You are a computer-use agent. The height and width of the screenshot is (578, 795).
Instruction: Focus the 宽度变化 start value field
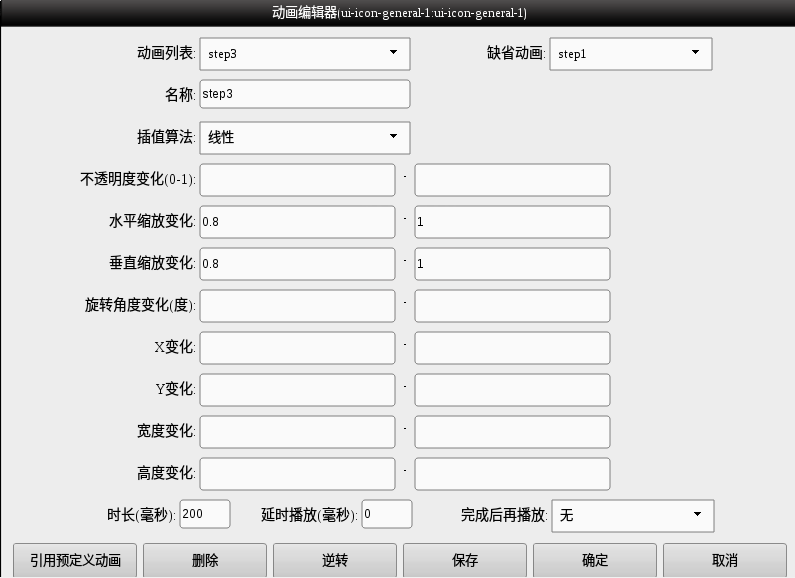point(297,432)
